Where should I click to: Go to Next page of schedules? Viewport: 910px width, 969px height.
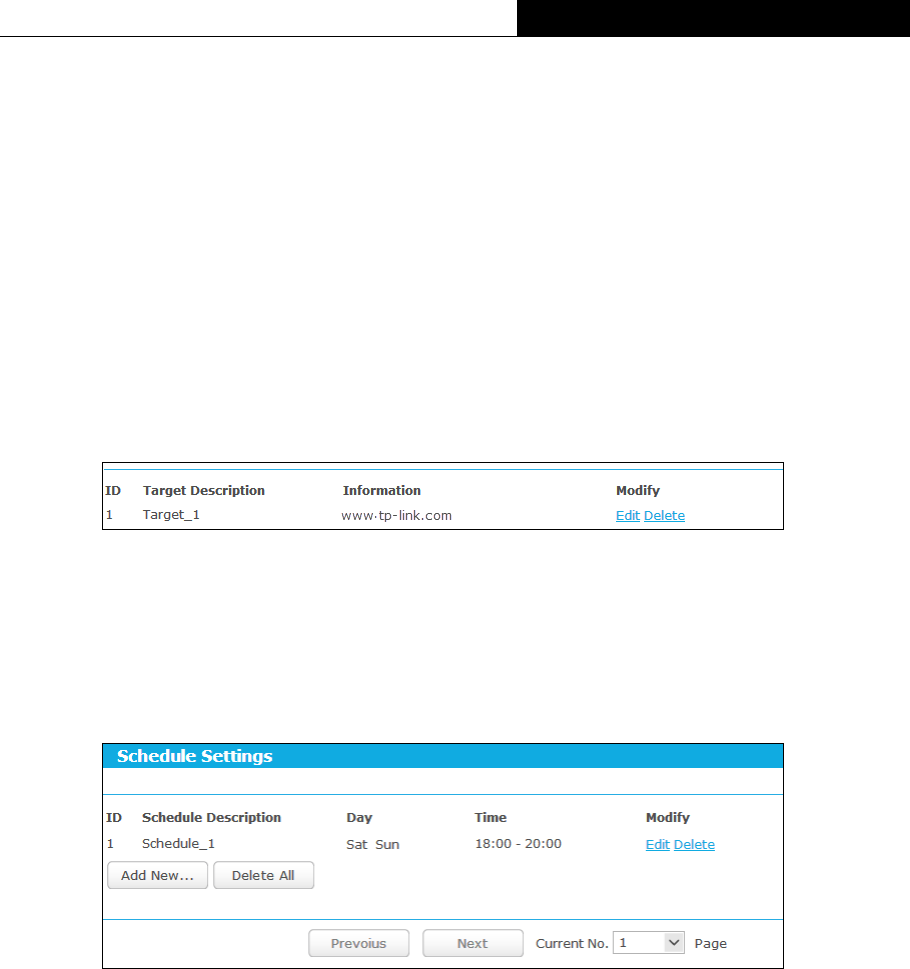pyautogui.click(x=473, y=943)
